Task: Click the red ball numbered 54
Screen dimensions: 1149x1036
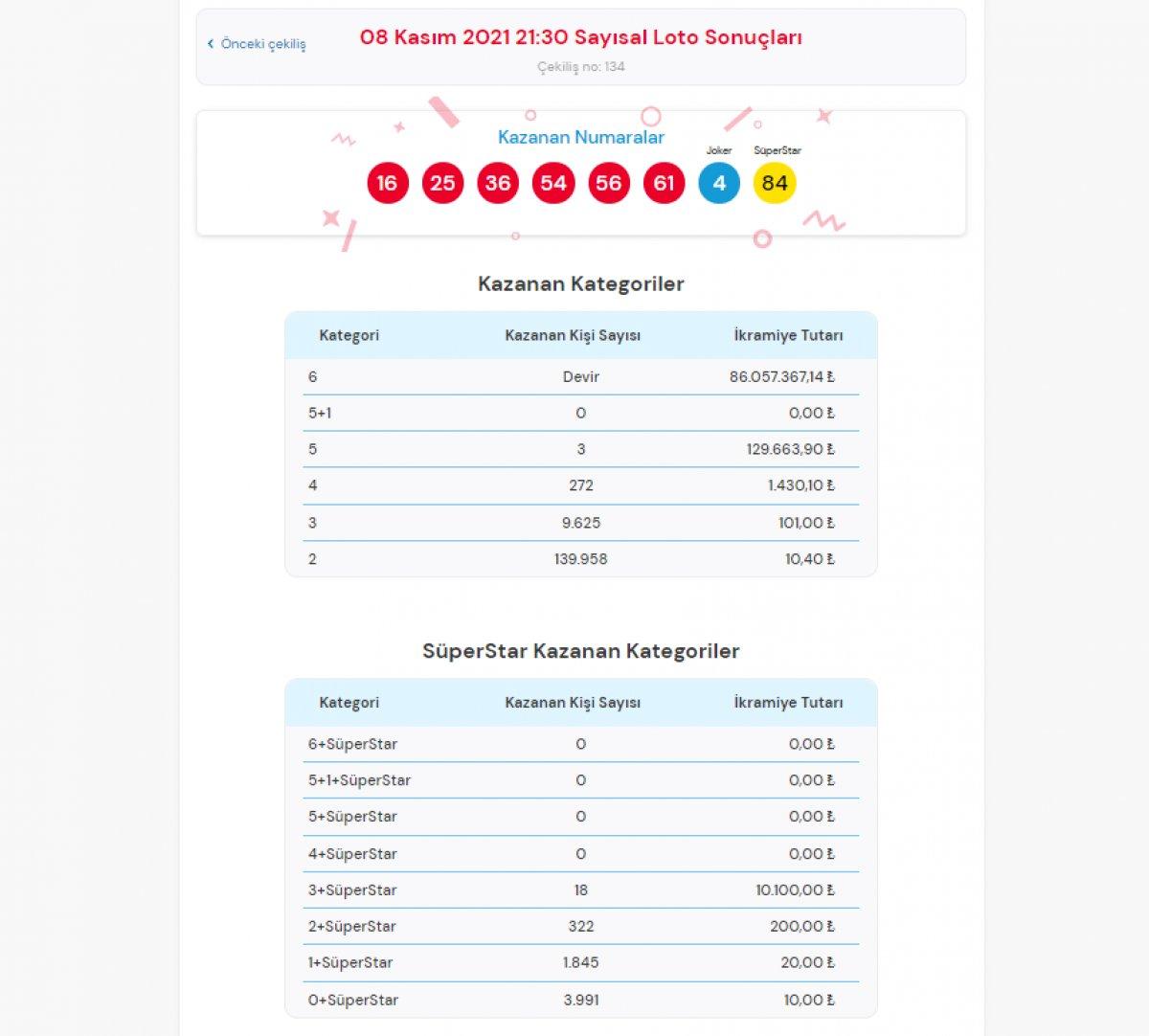Action: coord(553,183)
